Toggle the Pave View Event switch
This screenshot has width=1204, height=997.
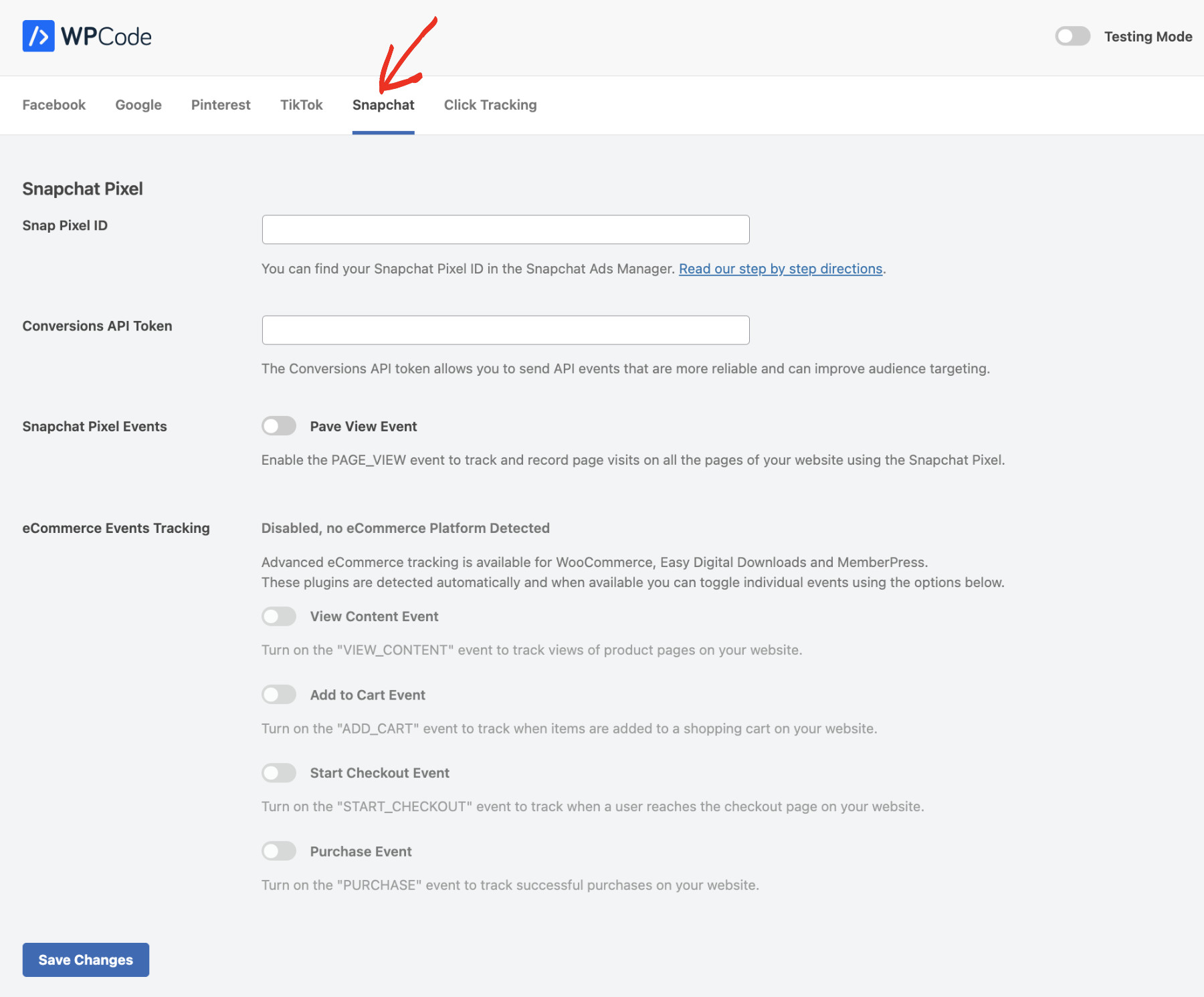279,426
